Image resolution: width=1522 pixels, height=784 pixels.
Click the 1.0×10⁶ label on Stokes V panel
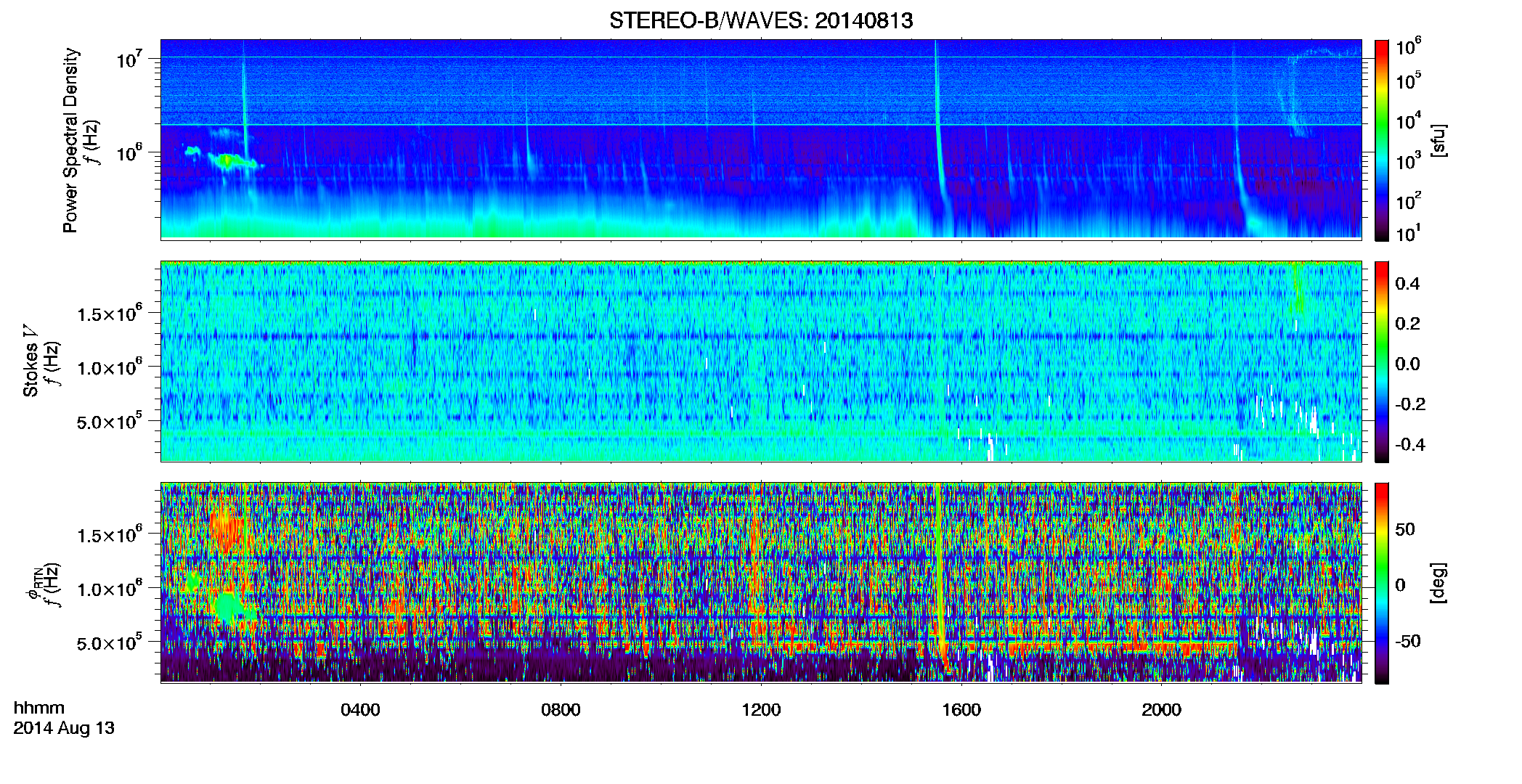click(x=110, y=367)
